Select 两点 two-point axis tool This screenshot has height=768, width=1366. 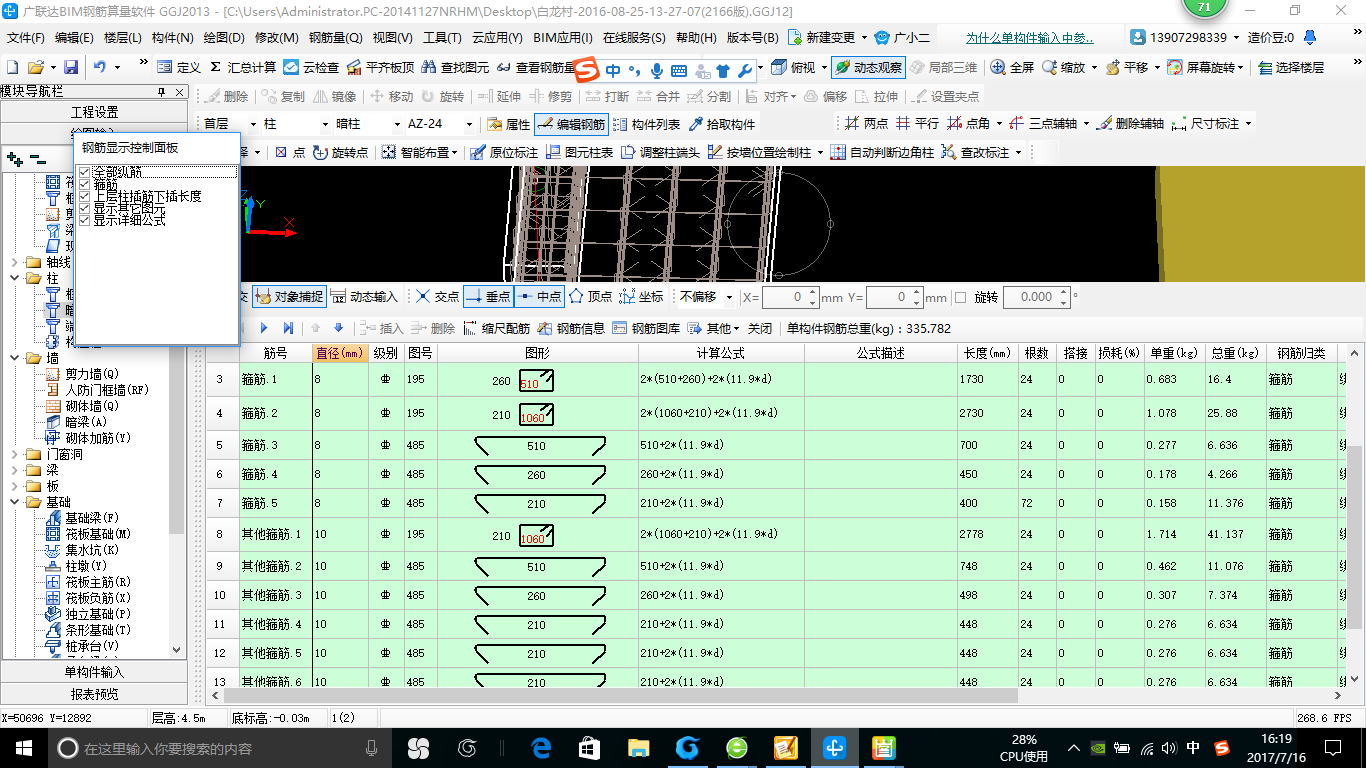tap(866, 124)
